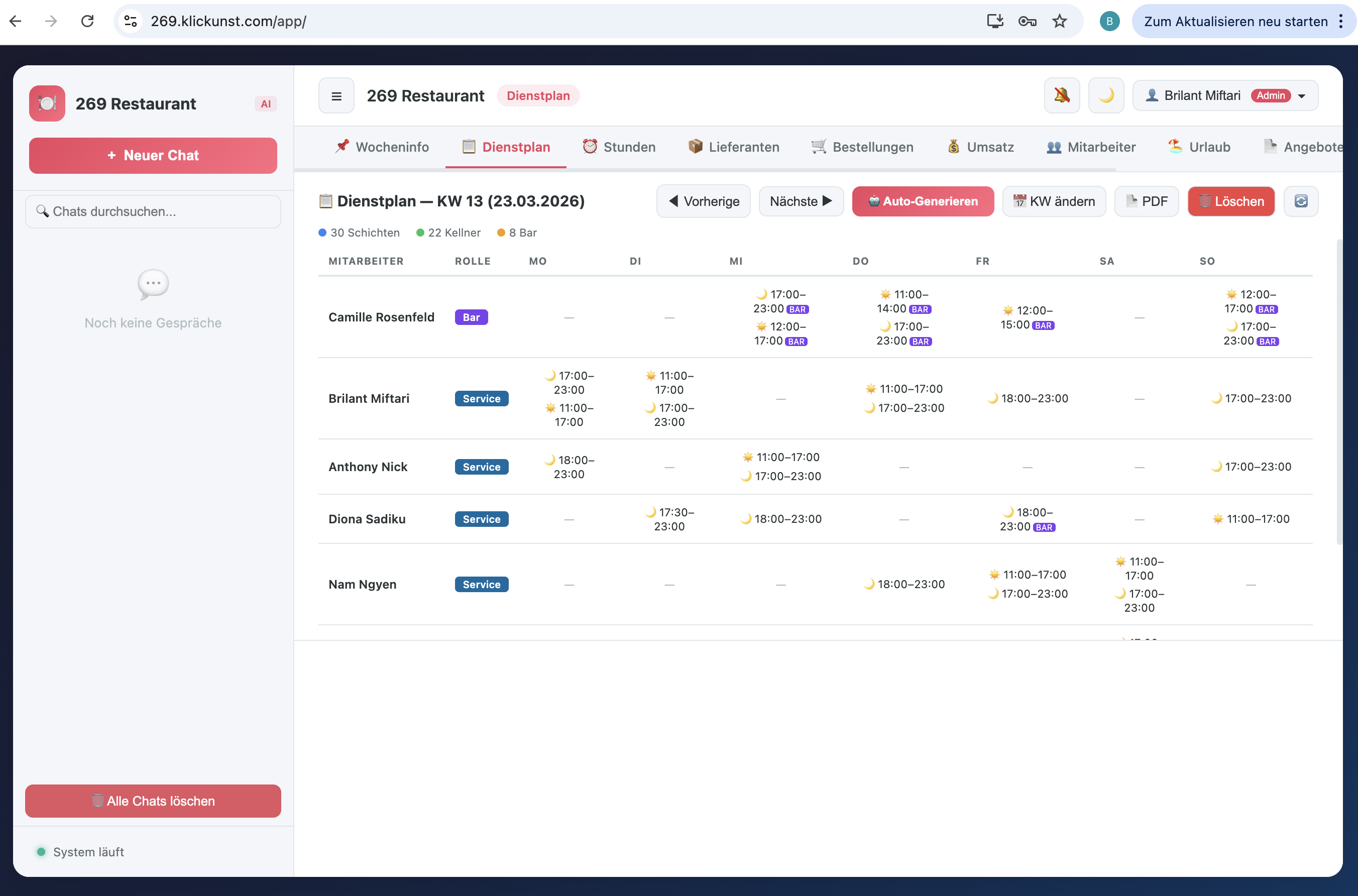Collapse the sidebar with the hamburger icon

(336, 95)
